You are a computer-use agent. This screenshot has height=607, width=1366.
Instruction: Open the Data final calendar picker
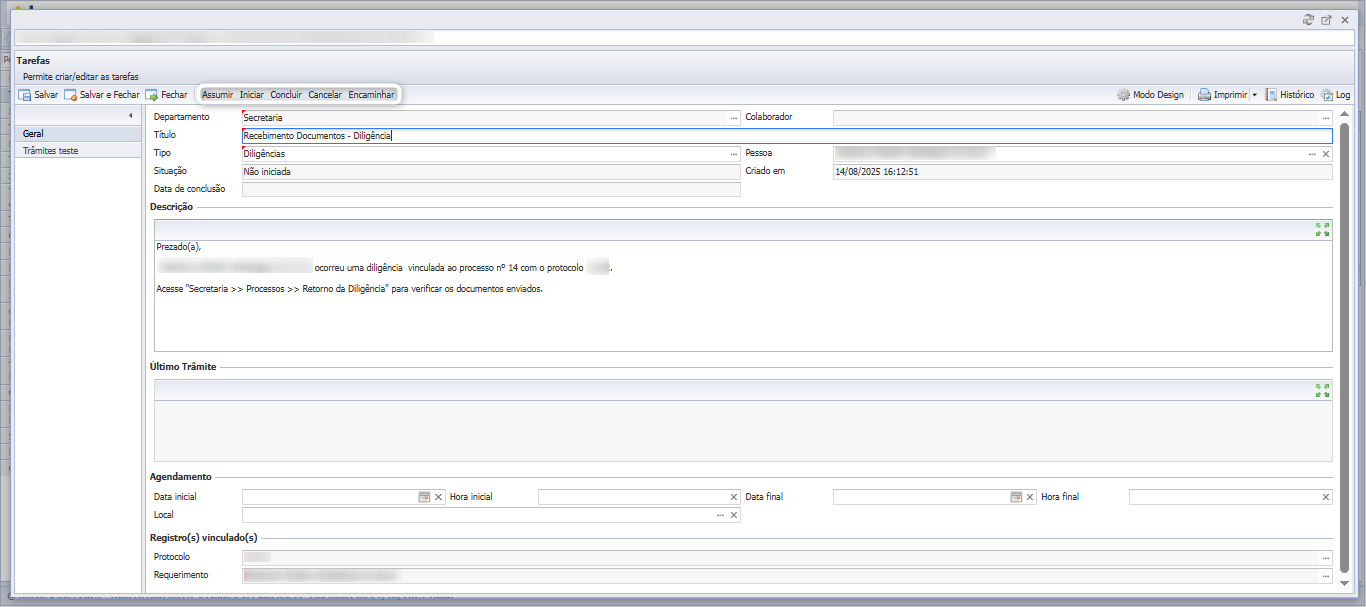(1016, 497)
